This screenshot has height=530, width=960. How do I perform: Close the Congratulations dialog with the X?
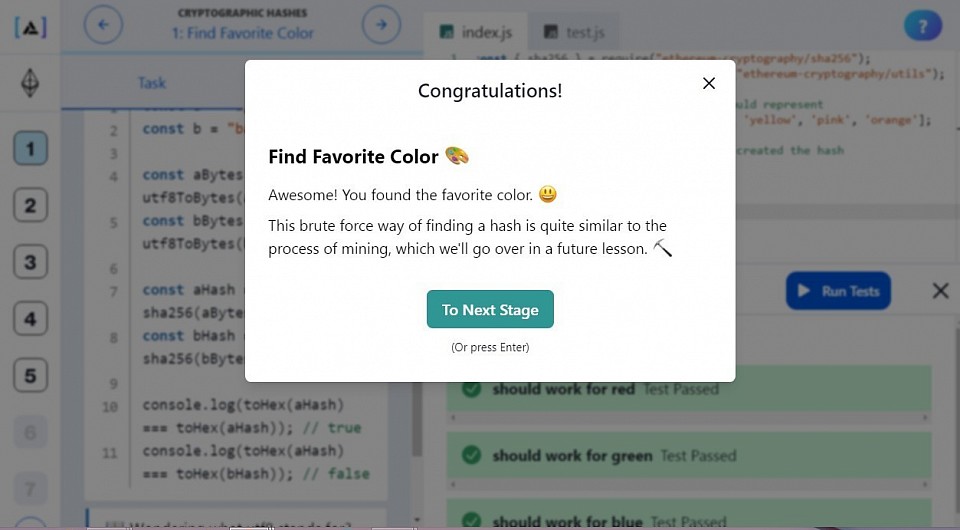pos(709,83)
